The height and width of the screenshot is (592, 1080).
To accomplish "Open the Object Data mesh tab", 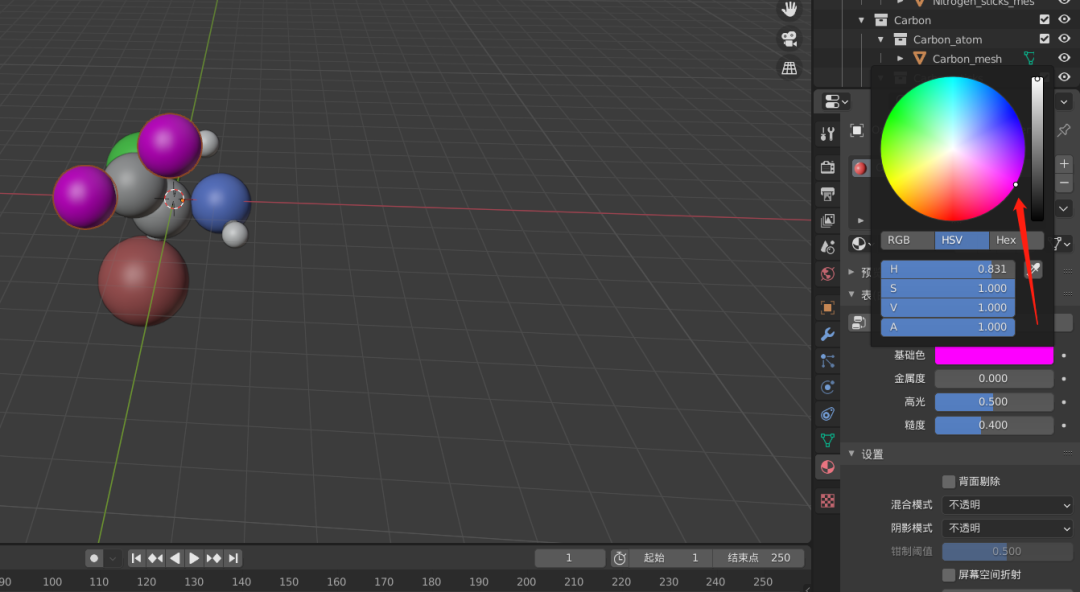I will [x=828, y=440].
